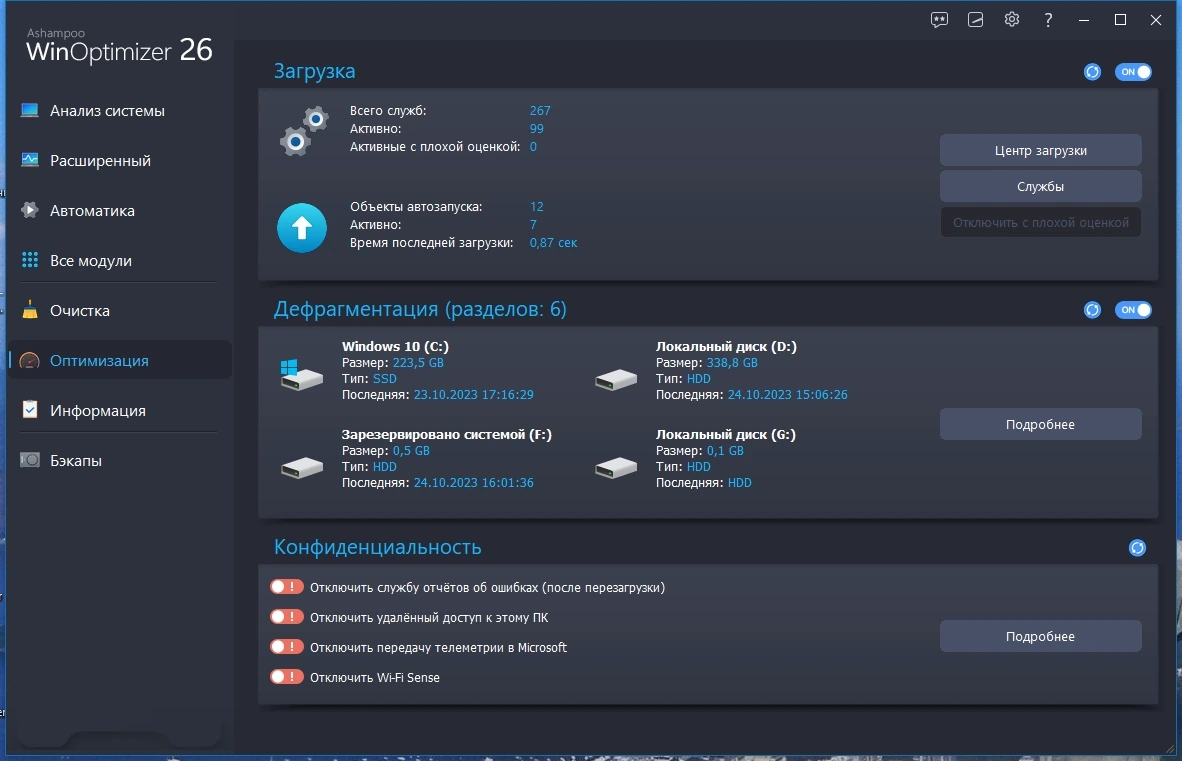Image resolution: width=1182 pixels, height=761 pixels.
Task: Open Бэкапы section
Action: (119, 460)
